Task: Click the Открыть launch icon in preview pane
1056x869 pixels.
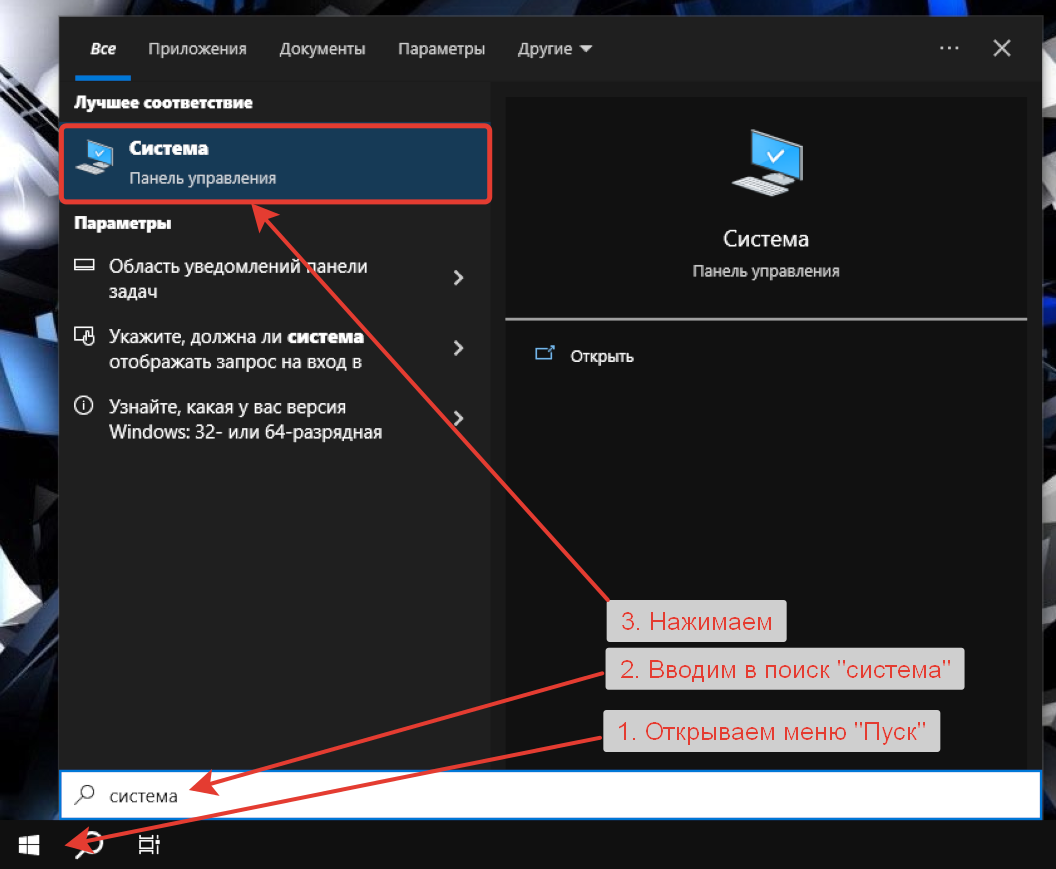Action: click(545, 353)
